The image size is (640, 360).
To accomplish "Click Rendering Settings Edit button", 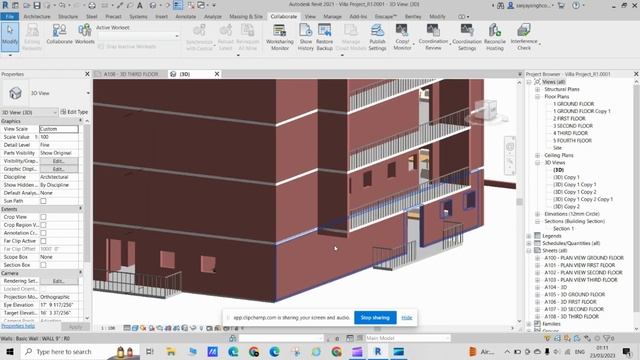I will click(59, 281).
